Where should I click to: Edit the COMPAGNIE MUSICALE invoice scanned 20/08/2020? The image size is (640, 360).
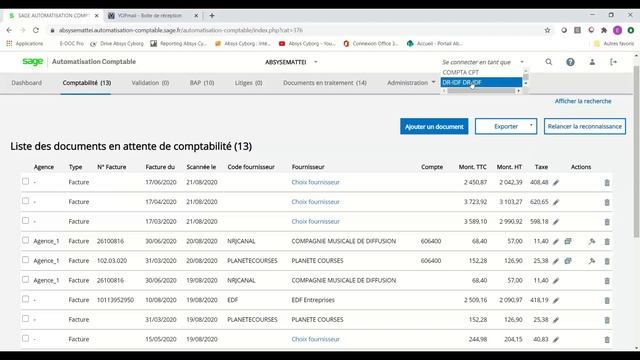pyautogui.click(x=556, y=241)
